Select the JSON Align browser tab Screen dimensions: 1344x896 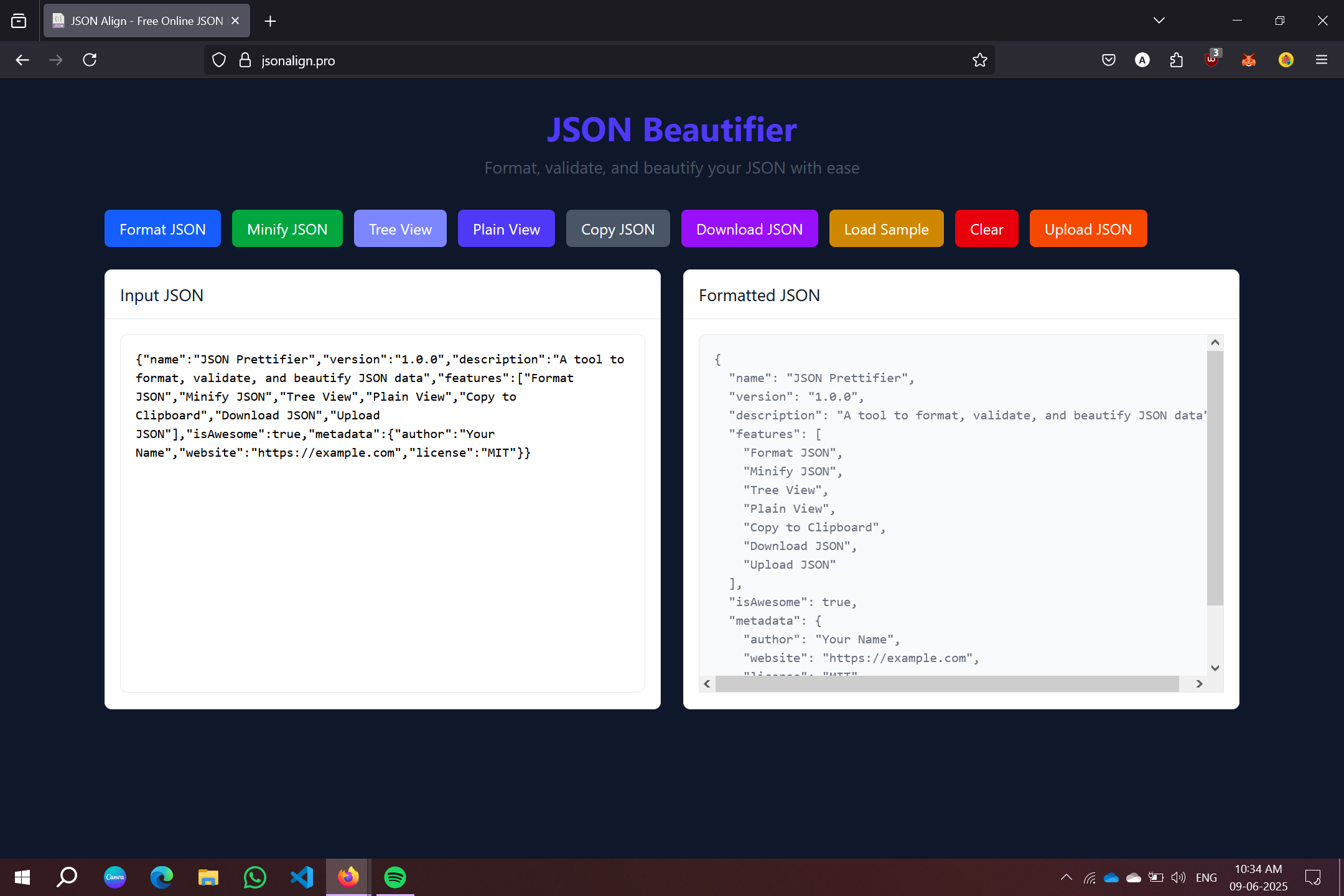[146, 21]
